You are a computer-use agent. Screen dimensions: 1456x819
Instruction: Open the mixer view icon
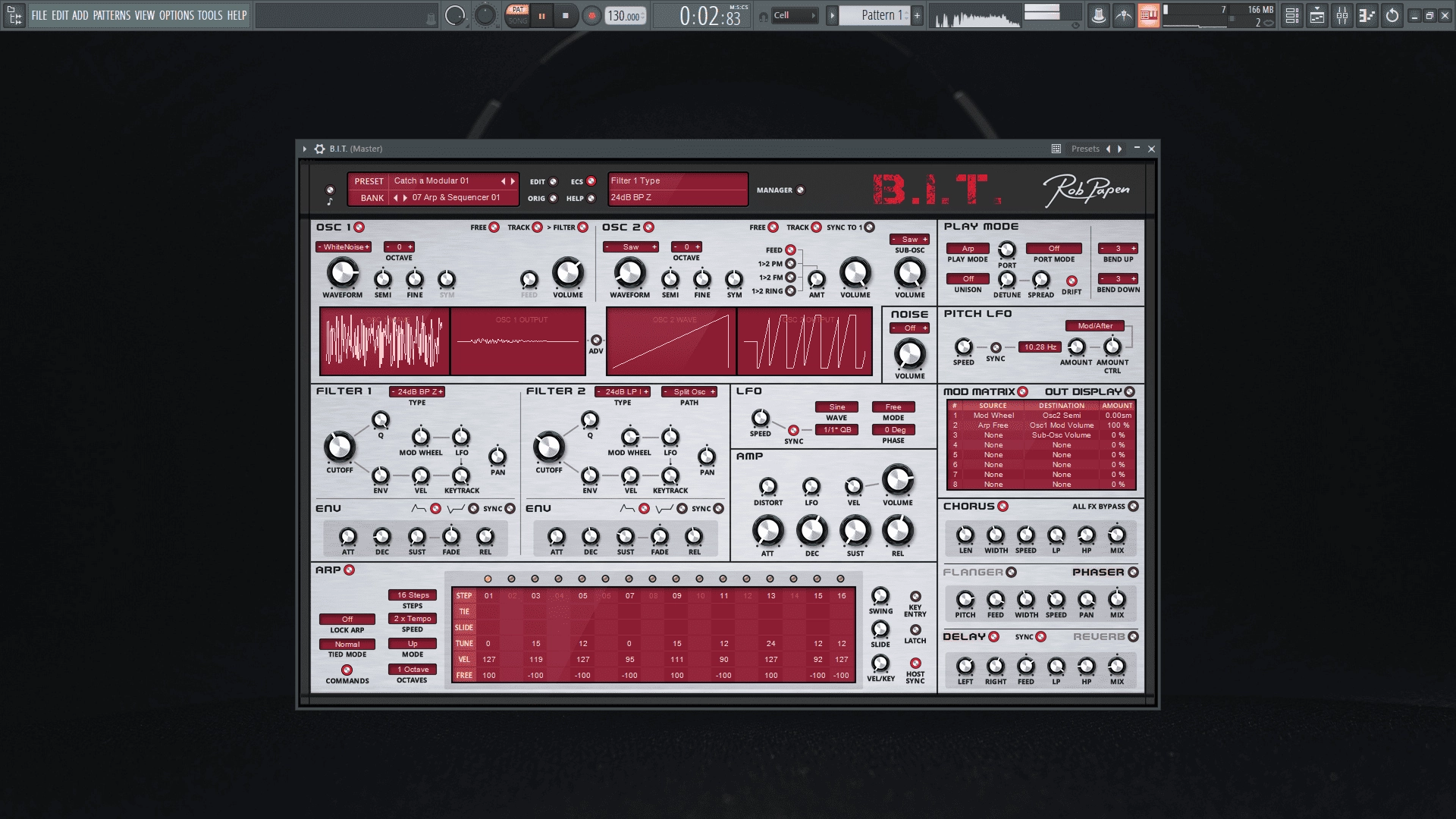1342,15
